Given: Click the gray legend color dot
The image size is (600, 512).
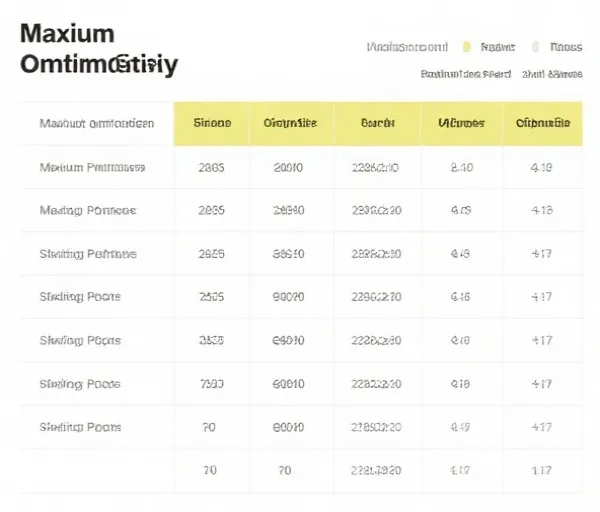Looking at the screenshot, I should 536,47.
